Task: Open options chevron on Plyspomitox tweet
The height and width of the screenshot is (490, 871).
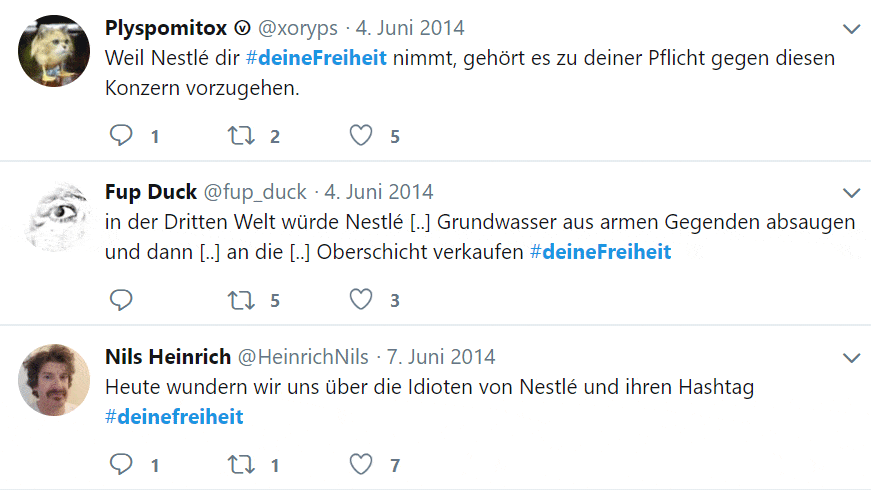Action: click(851, 29)
